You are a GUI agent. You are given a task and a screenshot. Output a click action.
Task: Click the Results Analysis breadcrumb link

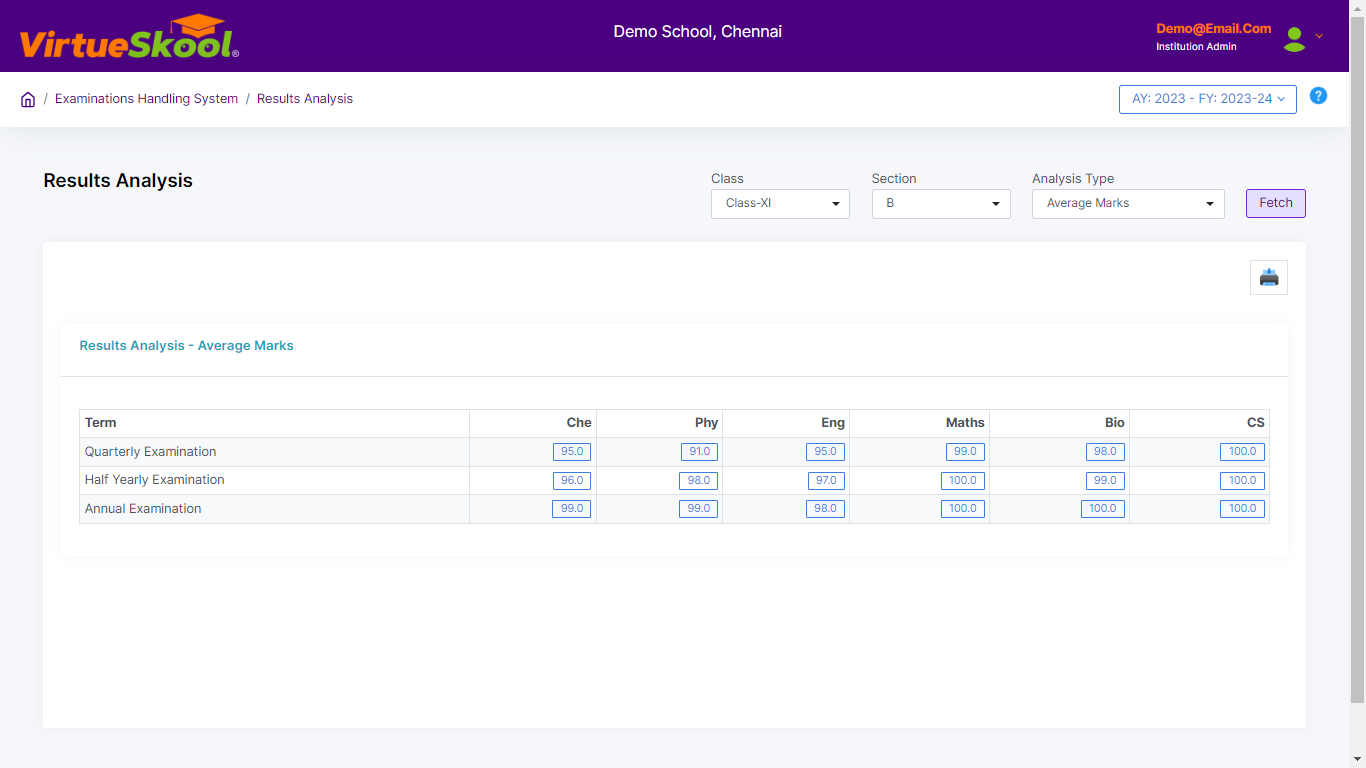point(305,99)
